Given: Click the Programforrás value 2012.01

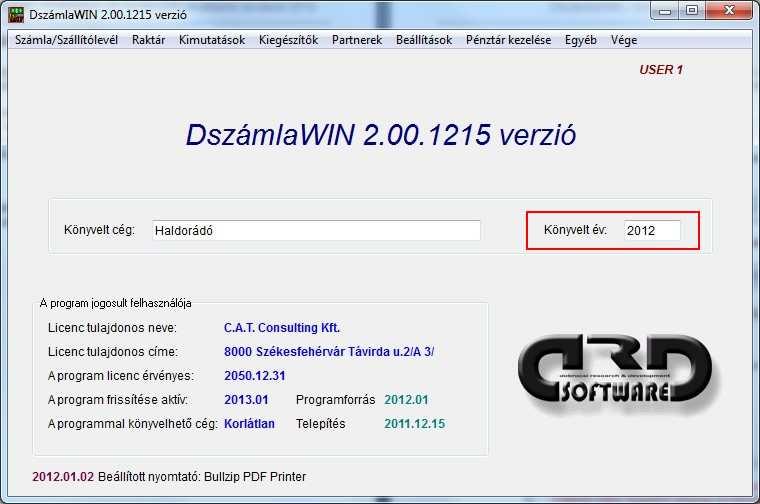Looking at the screenshot, I should point(406,400).
